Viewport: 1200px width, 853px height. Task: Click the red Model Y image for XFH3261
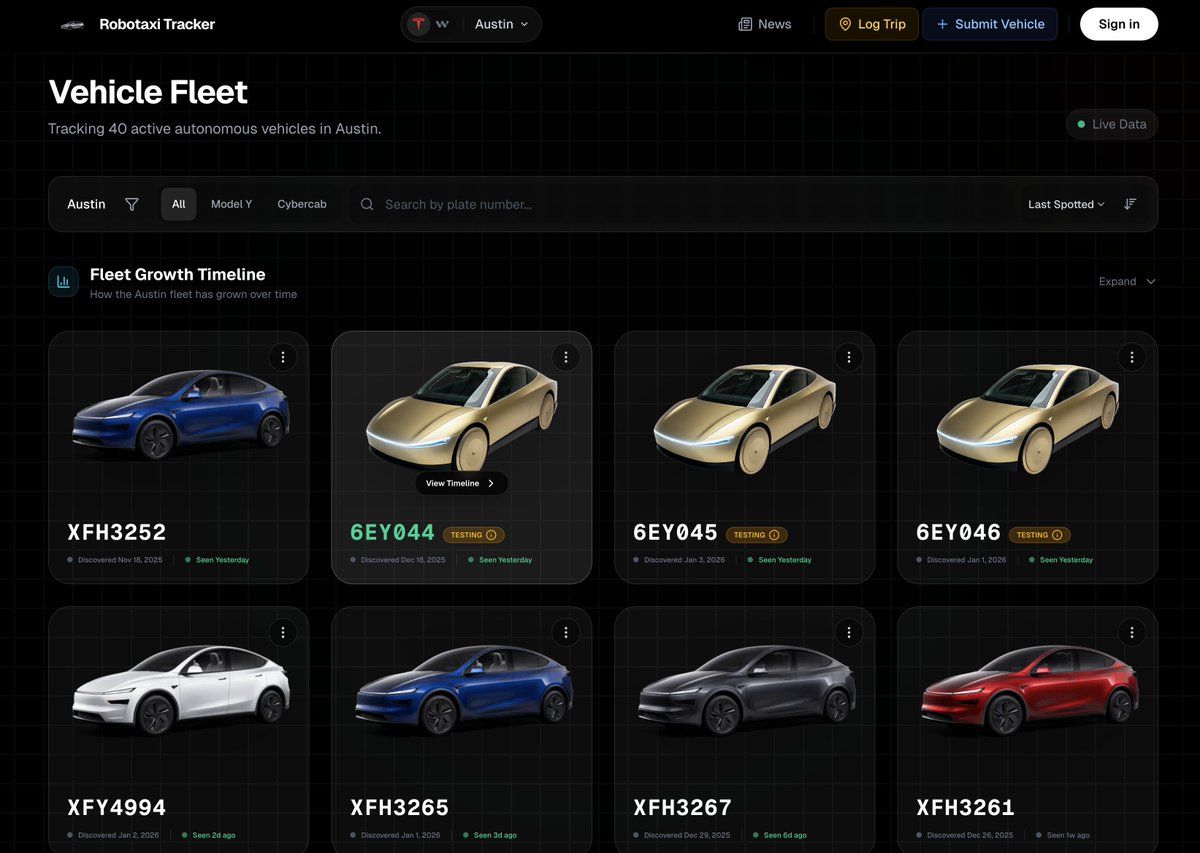(1029, 690)
